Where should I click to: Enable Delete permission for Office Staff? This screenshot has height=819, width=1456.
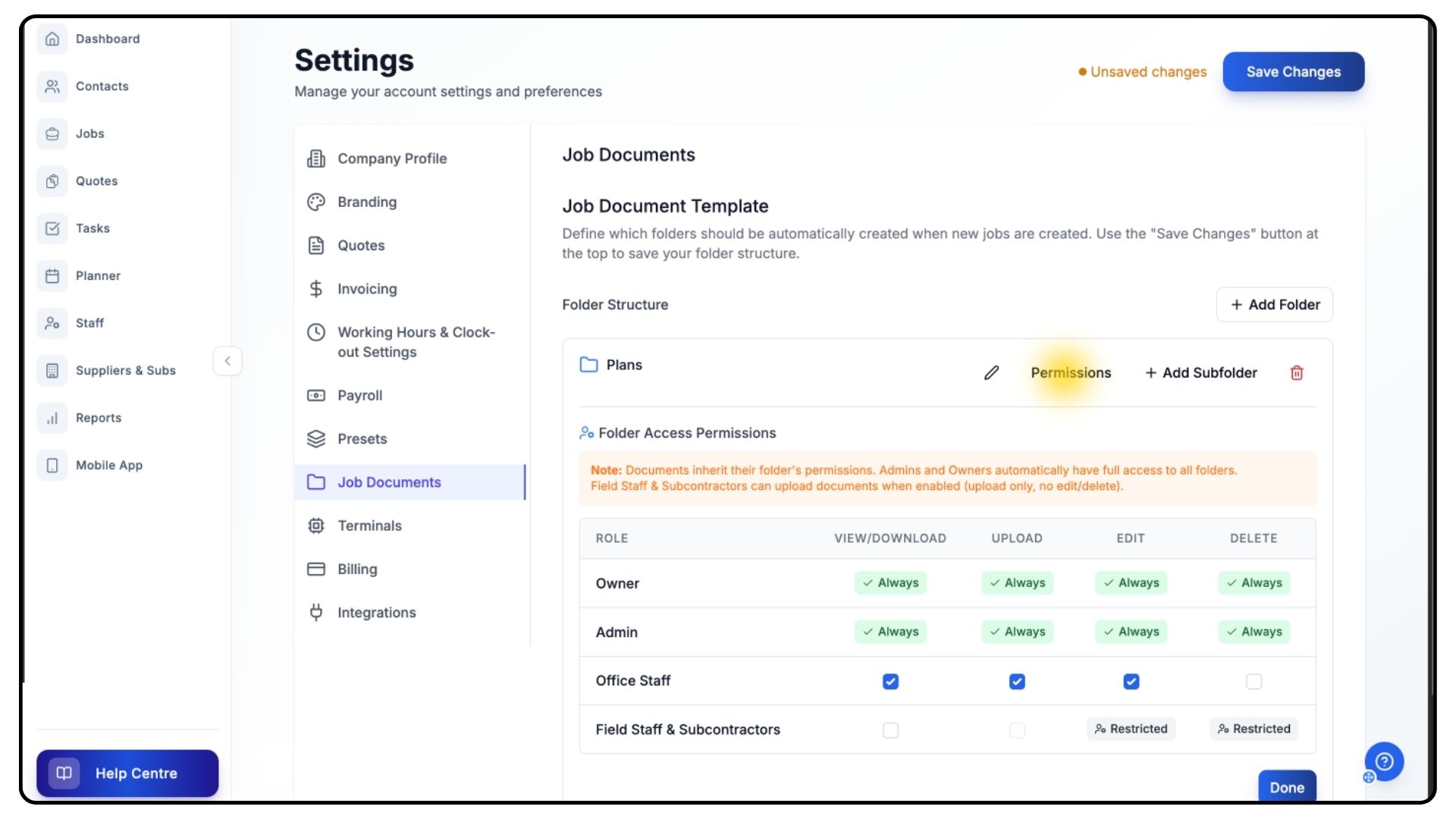click(1254, 682)
